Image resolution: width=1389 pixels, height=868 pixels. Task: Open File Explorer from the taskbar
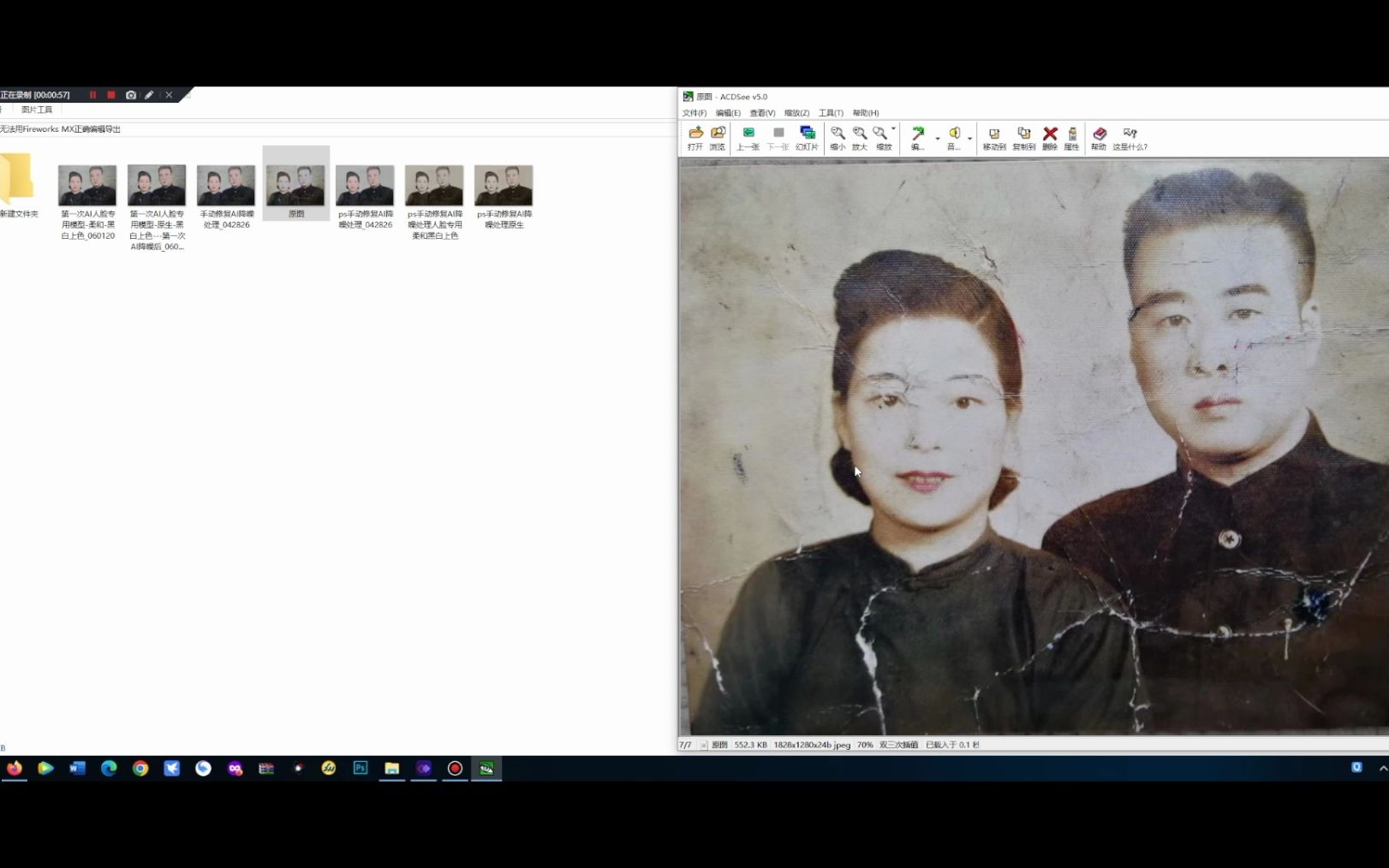pos(392,769)
